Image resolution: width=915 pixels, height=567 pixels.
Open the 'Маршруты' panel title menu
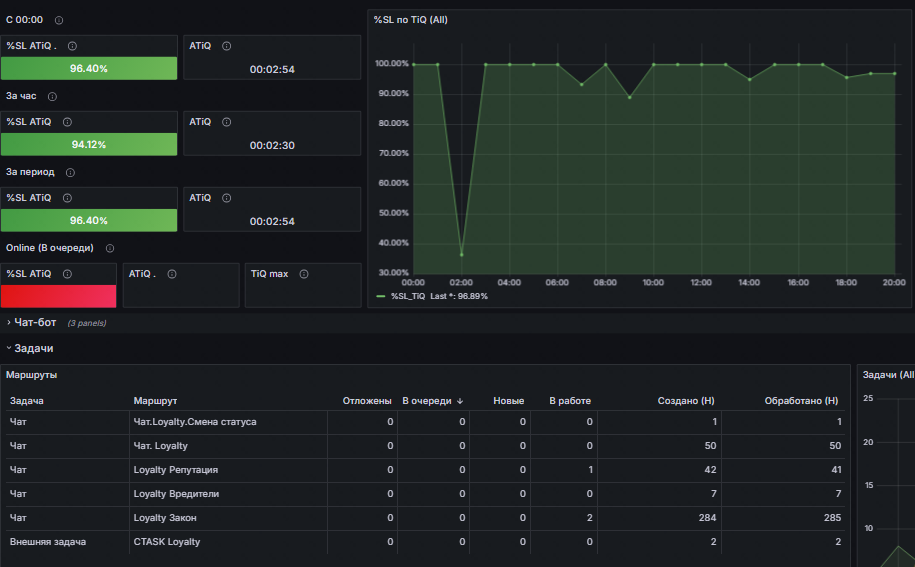tap(32, 375)
